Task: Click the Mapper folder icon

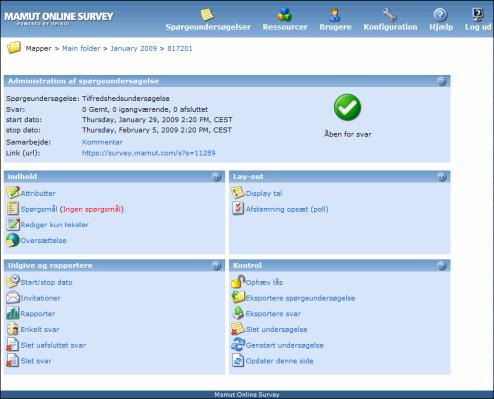Action: (x=14, y=48)
